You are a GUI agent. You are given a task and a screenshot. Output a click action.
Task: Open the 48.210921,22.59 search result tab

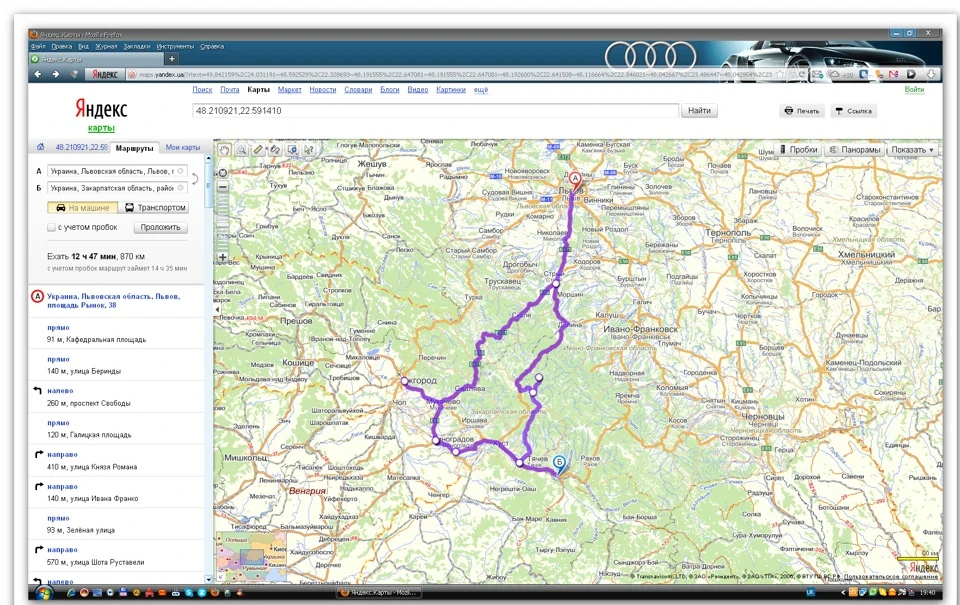click(x=81, y=148)
